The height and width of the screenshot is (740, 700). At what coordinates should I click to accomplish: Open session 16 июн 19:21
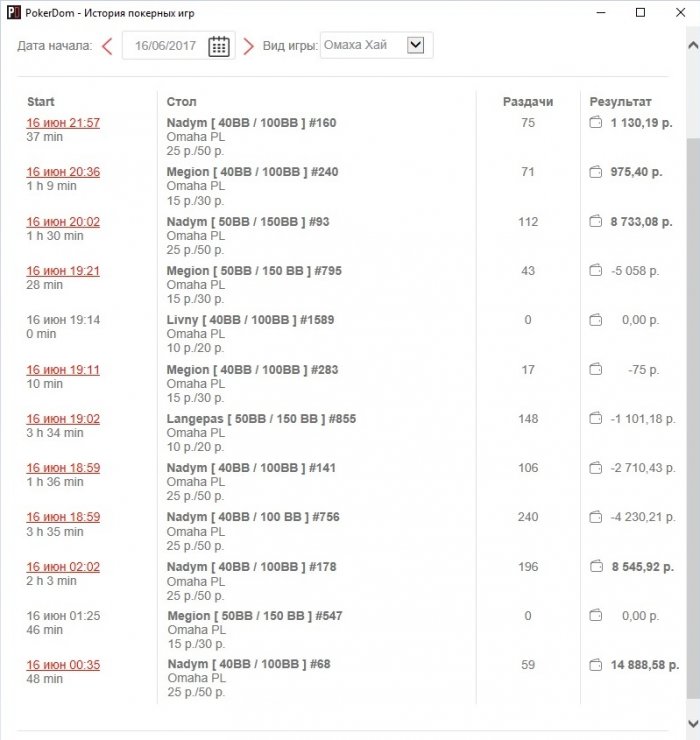pyautogui.click(x=63, y=271)
